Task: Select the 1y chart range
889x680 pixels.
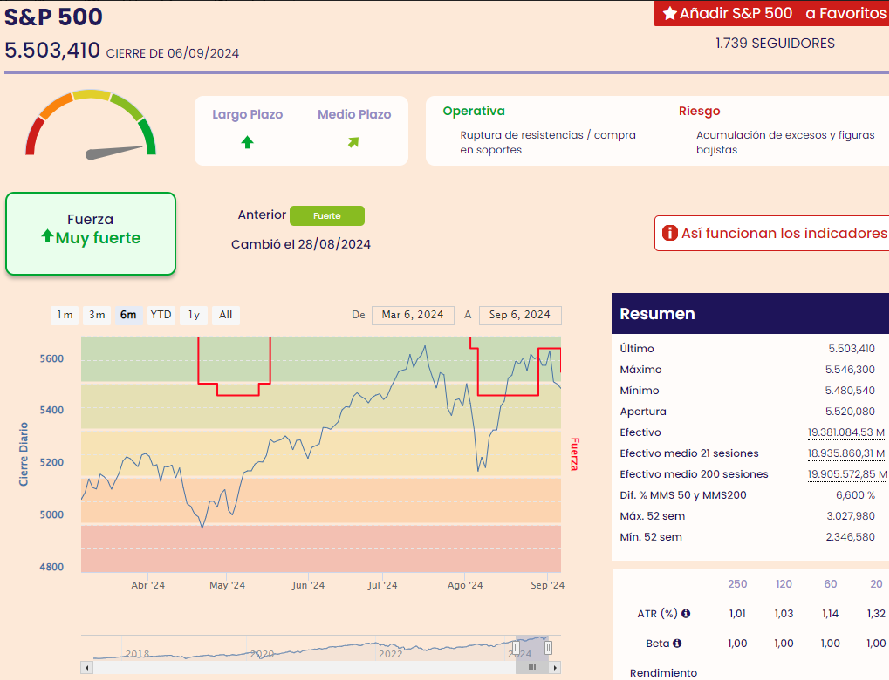Action: coord(194,315)
